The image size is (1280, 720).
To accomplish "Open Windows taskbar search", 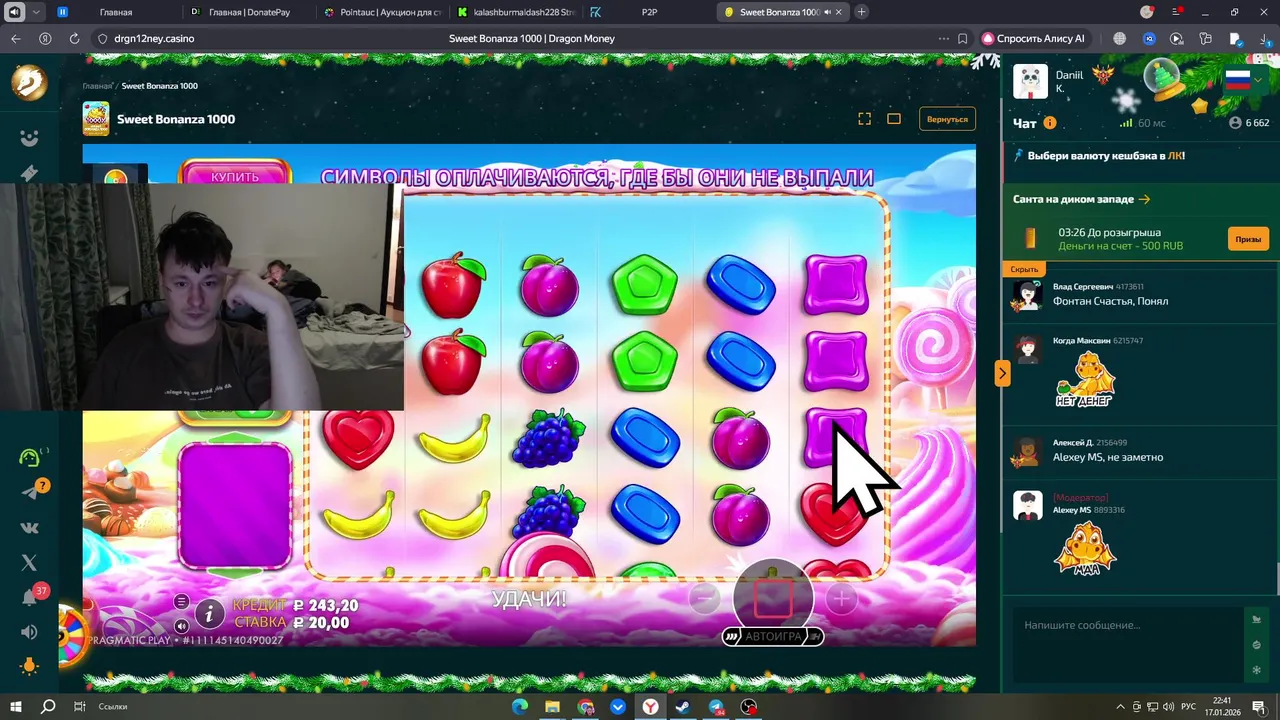I will click(x=47, y=706).
